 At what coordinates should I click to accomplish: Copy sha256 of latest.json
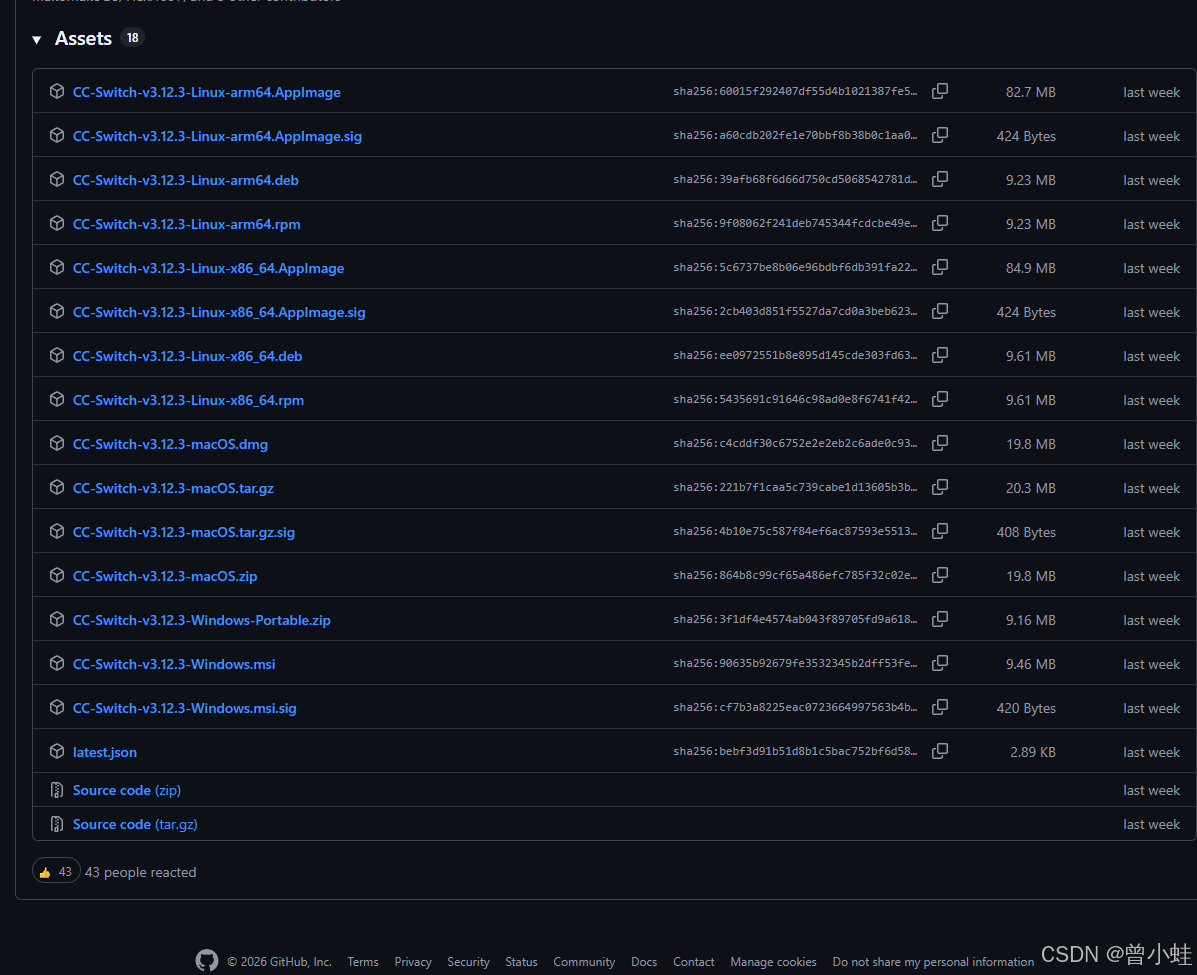pos(940,751)
